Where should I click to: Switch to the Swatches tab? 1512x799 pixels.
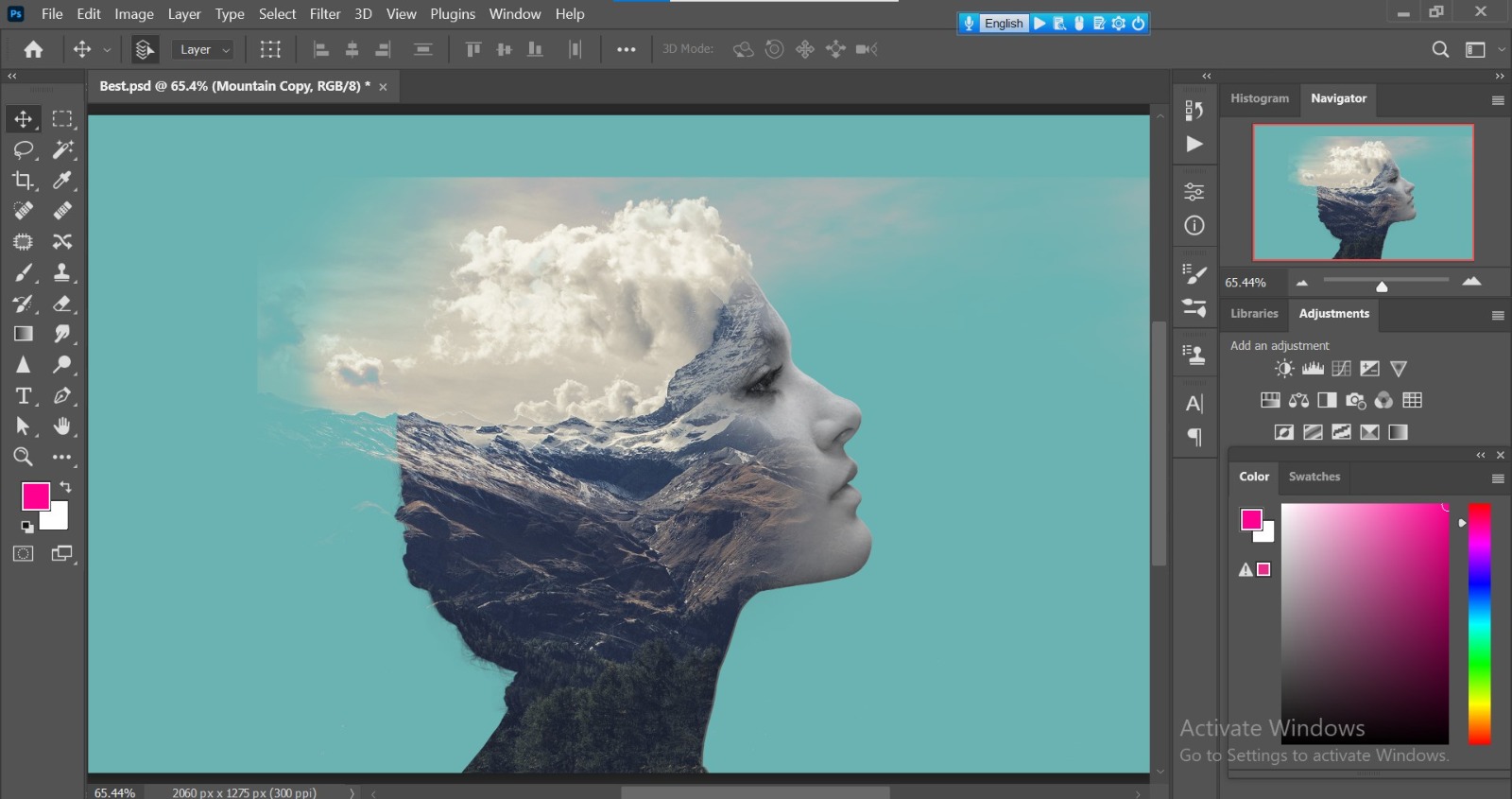click(x=1314, y=477)
